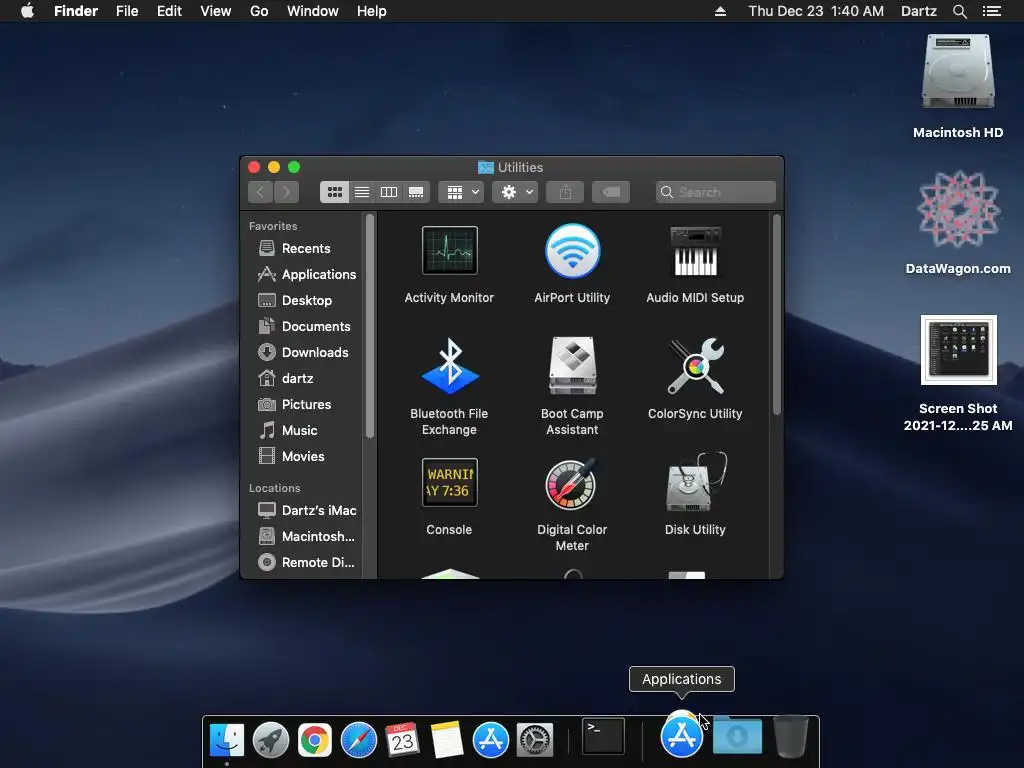Go back in Finder history

(x=261, y=192)
